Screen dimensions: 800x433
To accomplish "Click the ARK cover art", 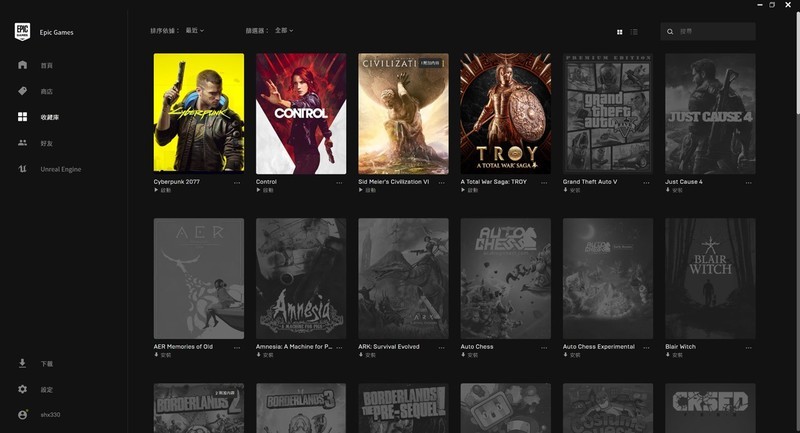I will coord(403,278).
